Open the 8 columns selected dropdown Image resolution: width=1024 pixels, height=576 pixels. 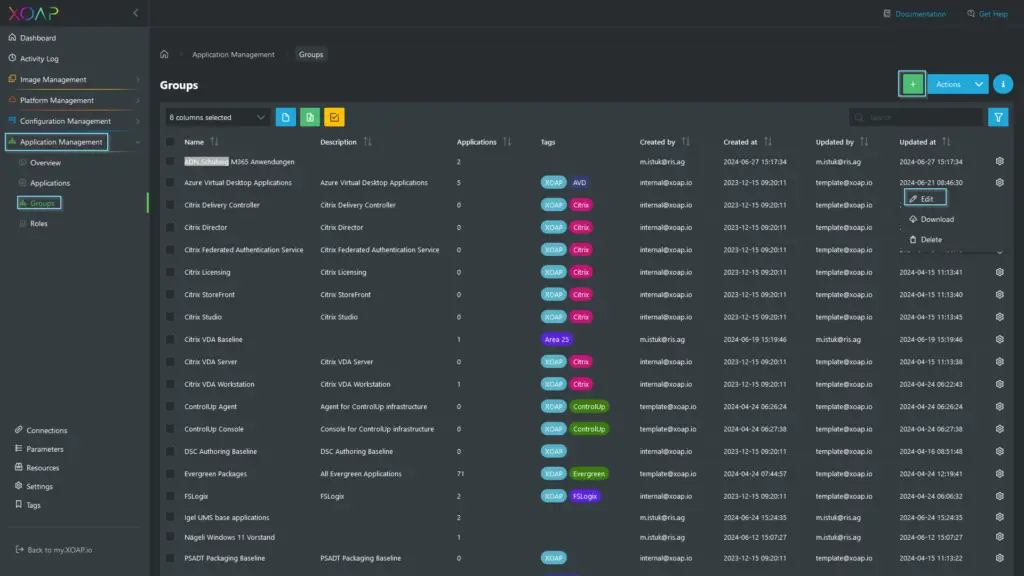tap(217, 118)
